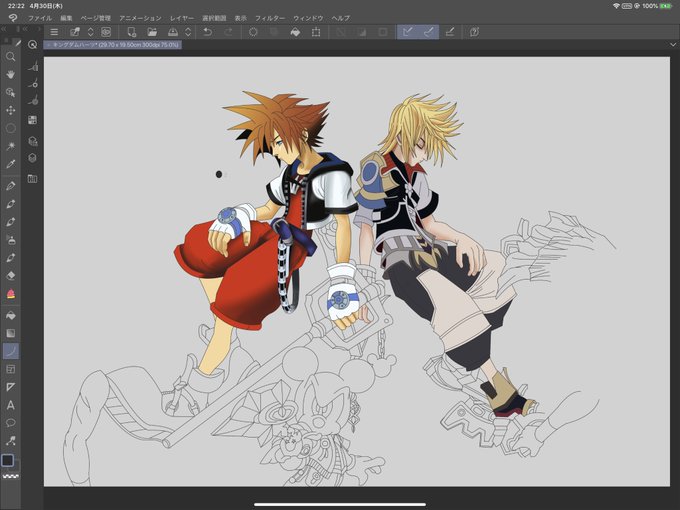Select the Decoration tool
Viewport: 680px width, 510px height.
tap(10, 257)
